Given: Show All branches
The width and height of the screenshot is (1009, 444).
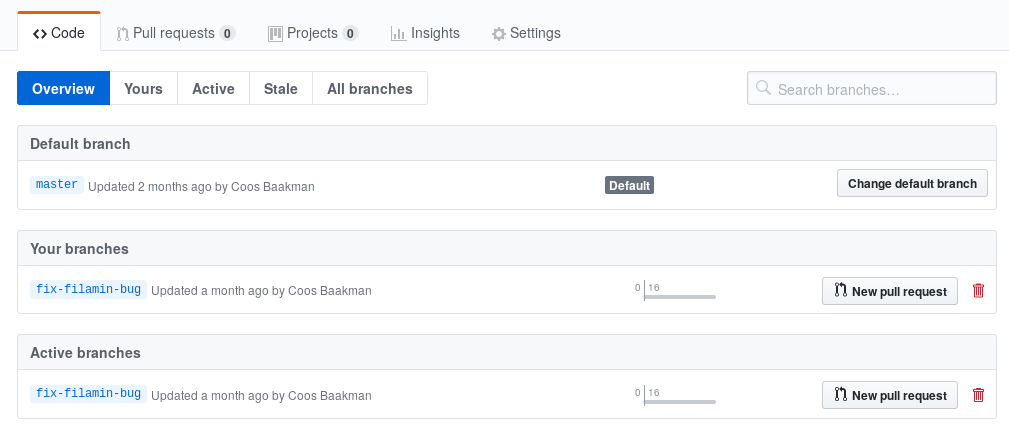Looking at the screenshot, I should click(369, 89).
